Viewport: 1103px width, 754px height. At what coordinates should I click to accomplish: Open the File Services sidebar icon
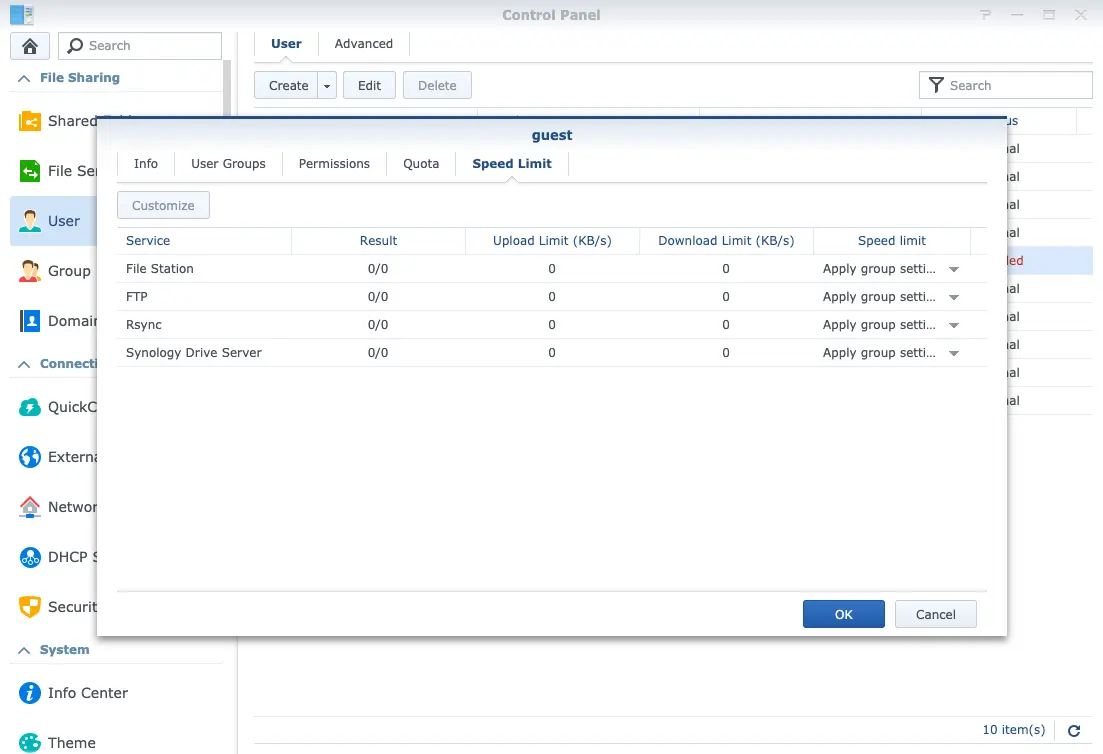(30, 171)
